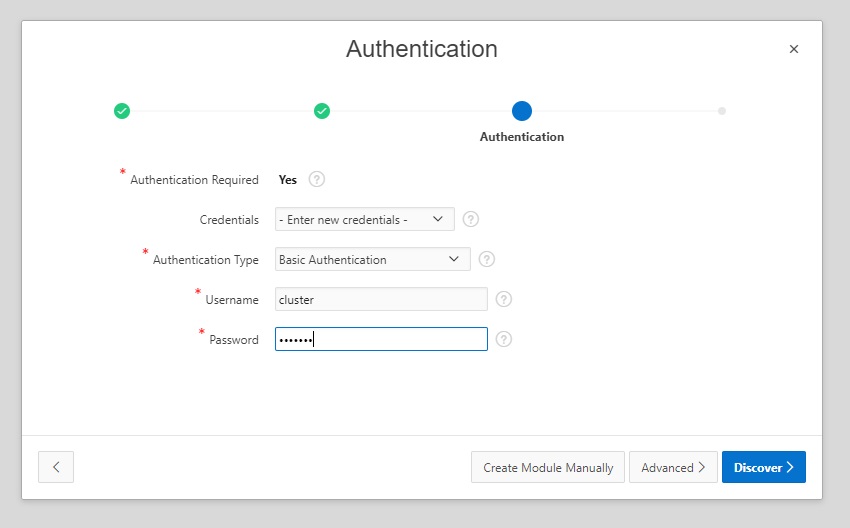Click Create Module Manually button
Screen dimensions: 850x528
coord(548,467)
